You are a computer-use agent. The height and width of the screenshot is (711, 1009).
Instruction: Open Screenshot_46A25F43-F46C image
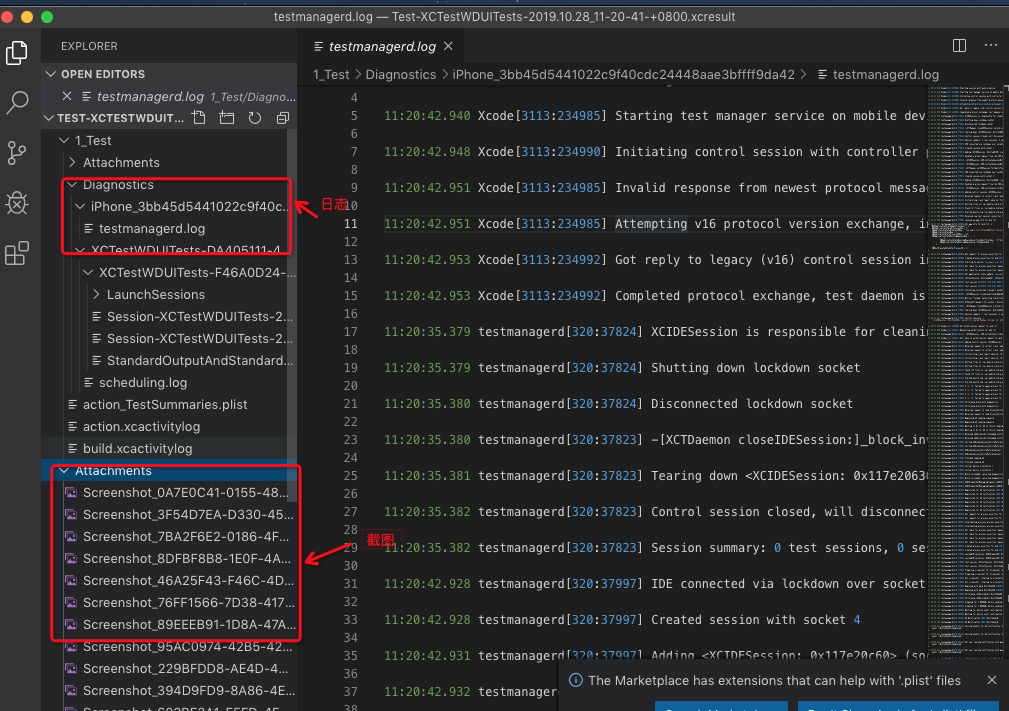point(188,580)
